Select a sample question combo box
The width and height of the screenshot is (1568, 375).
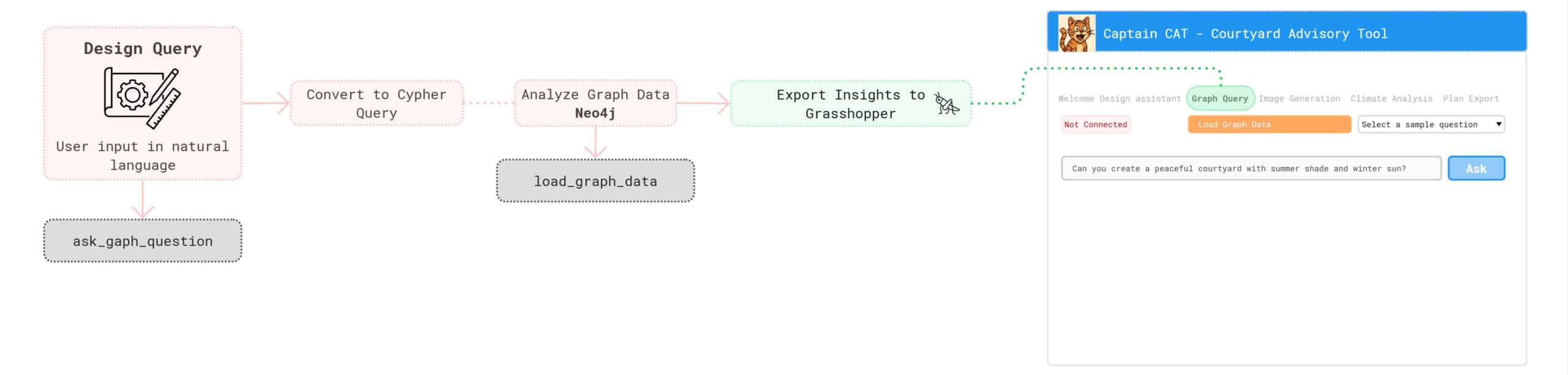[x=1431, y=124]
